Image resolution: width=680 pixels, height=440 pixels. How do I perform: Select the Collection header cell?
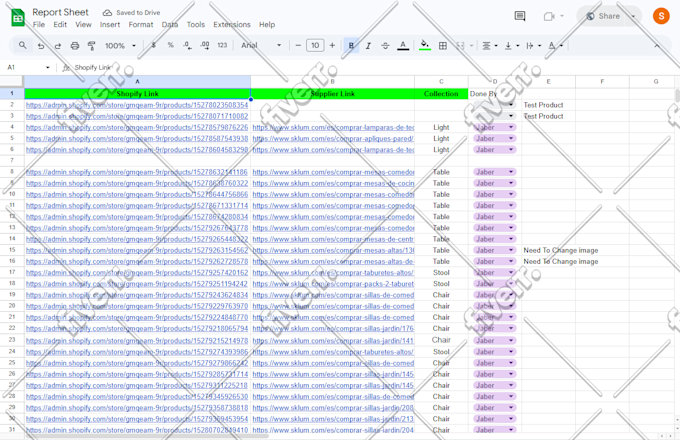(441, 94)
